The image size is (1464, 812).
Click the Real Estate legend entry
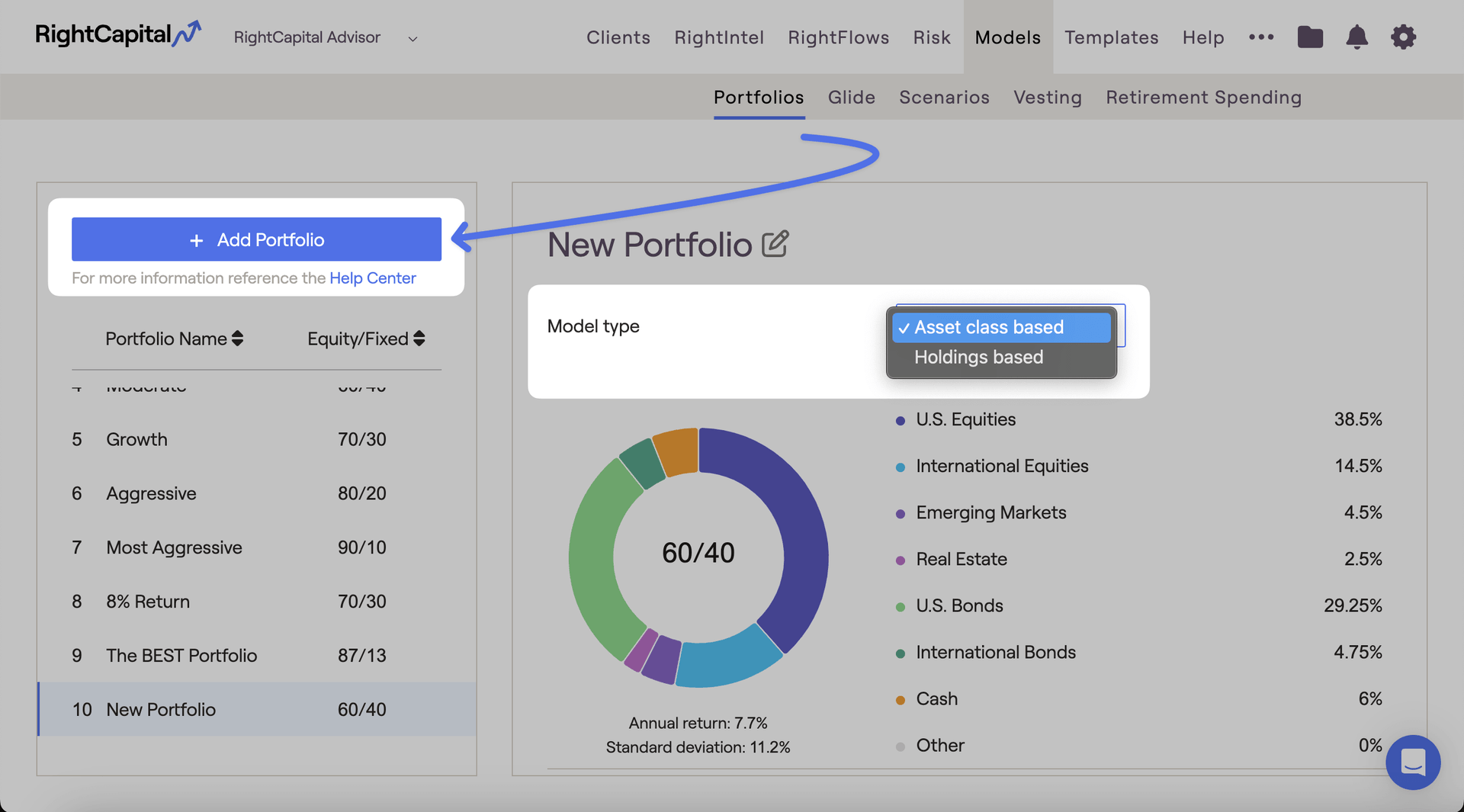pyautogui.click(x=962, y=559)
